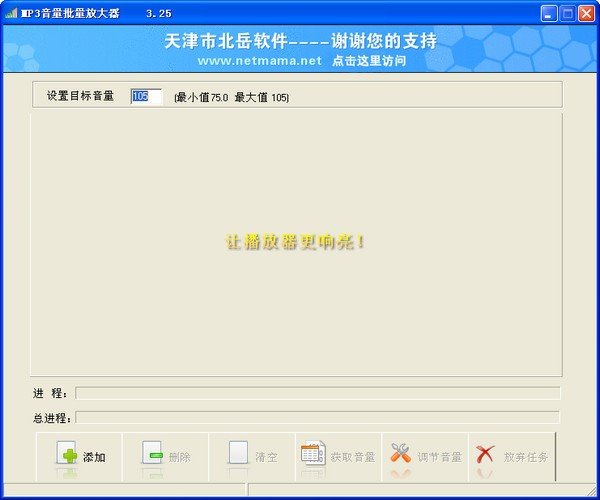Click the 点击这里访问 (click here to visit) link
This screenshot has height=500, width=600.
click(x=369, y=61)
